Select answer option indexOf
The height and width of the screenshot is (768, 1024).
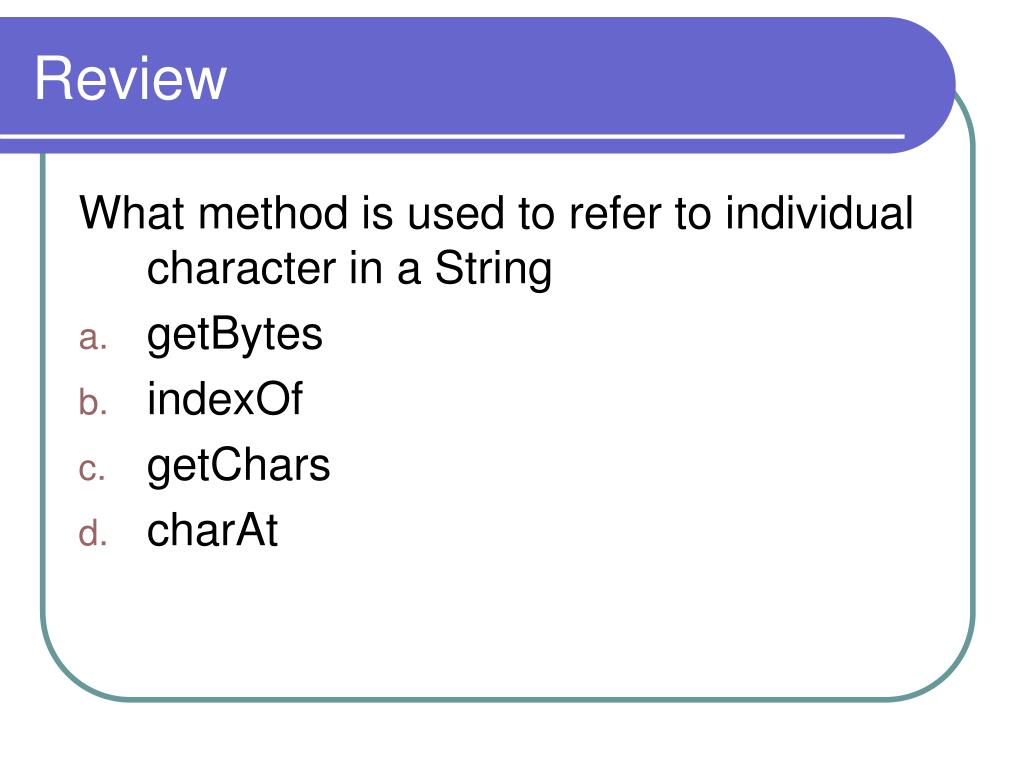[x=224, y=398]
